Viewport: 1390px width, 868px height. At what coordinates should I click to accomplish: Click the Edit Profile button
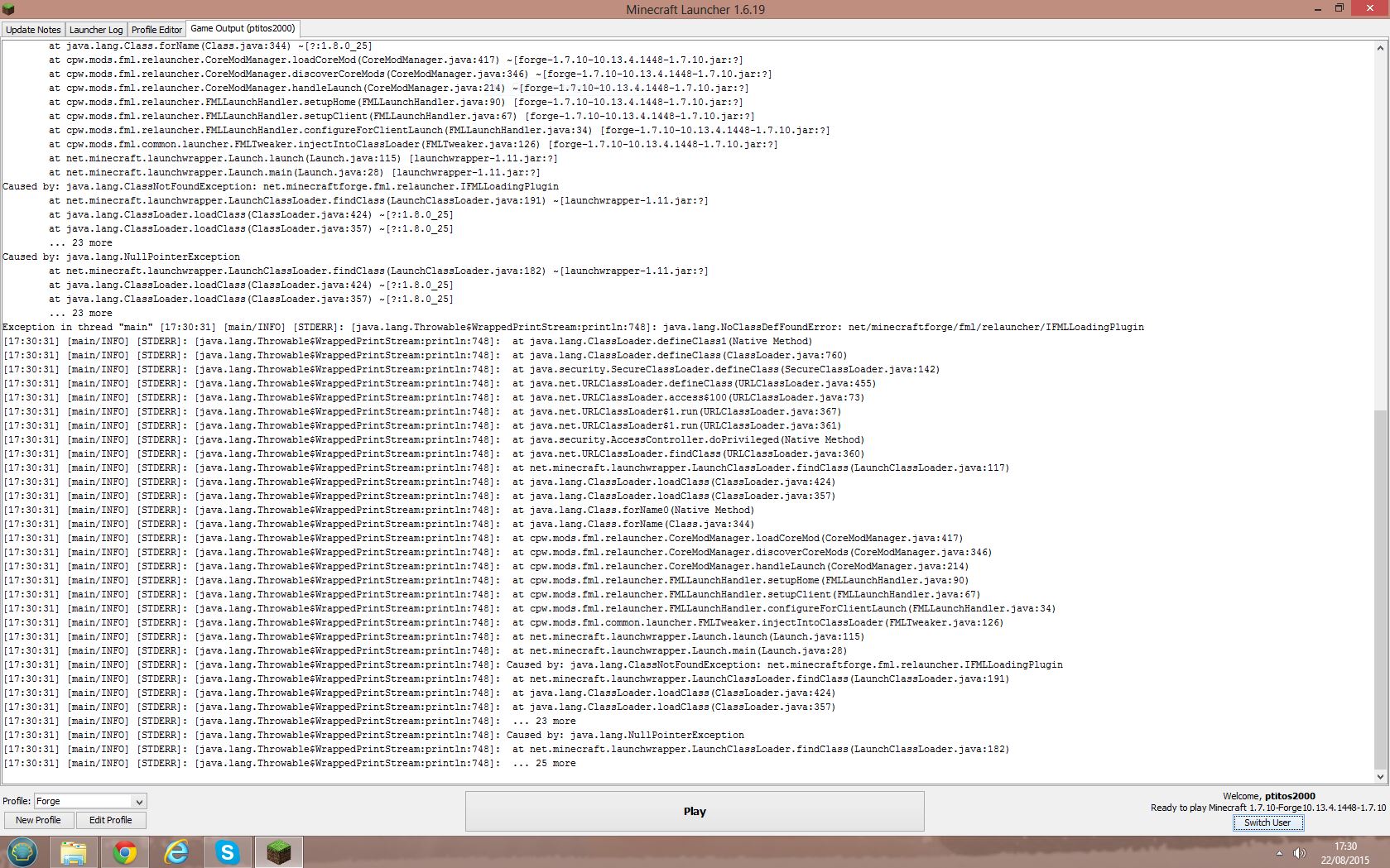[111, 820]
